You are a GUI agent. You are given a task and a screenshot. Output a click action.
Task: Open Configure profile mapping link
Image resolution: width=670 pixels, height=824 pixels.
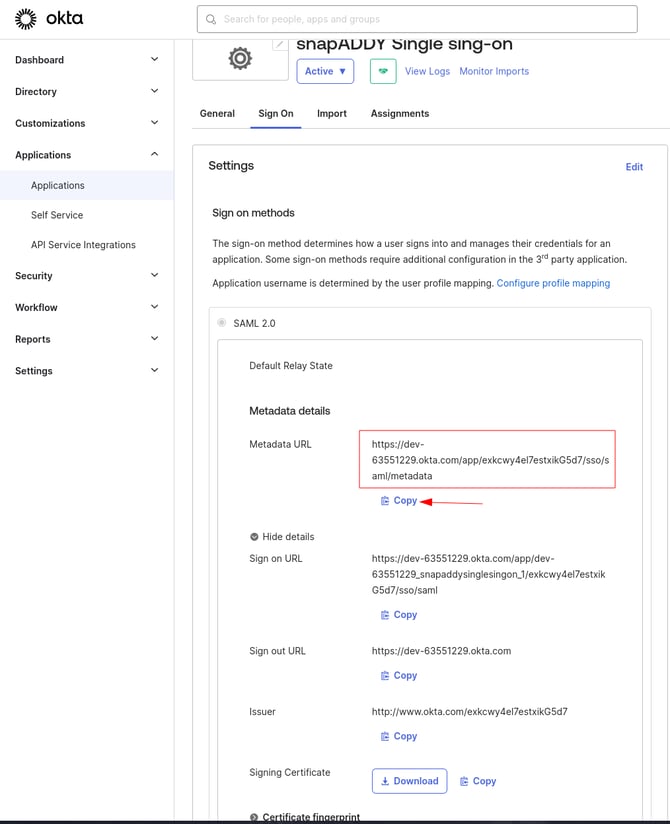click(x=553, y=283)
